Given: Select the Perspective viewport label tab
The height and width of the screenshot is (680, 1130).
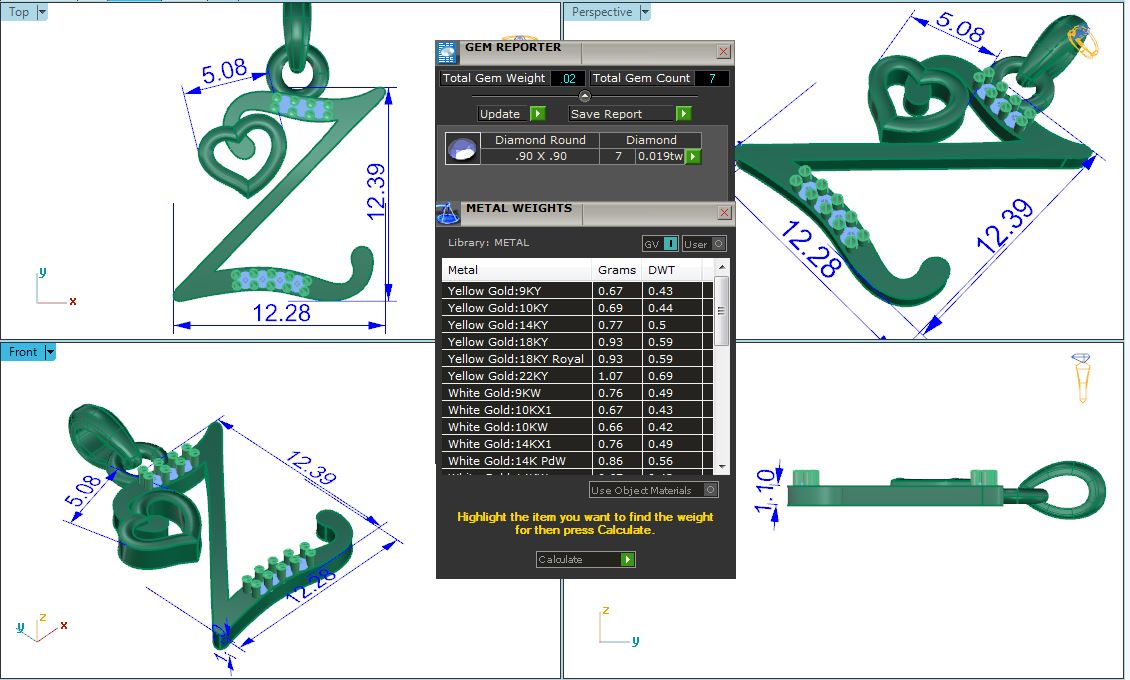Looking at the screenshot, I should [x=602, y=13].
